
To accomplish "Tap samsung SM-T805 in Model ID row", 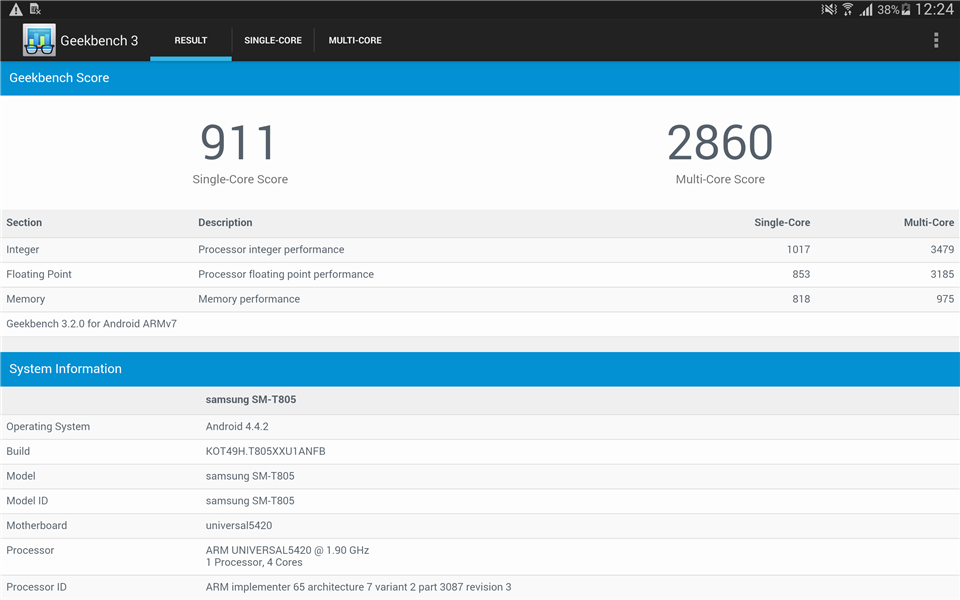I will pos(250,501).
